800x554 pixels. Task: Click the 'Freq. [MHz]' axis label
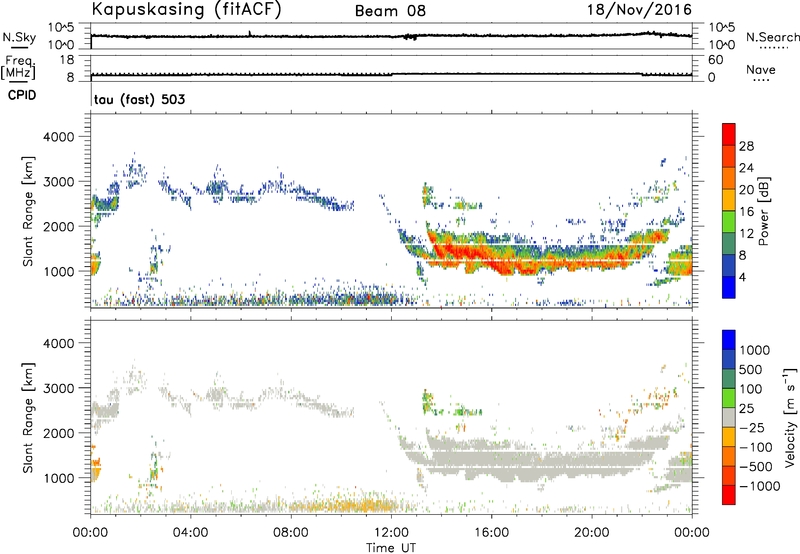point(19,68)
